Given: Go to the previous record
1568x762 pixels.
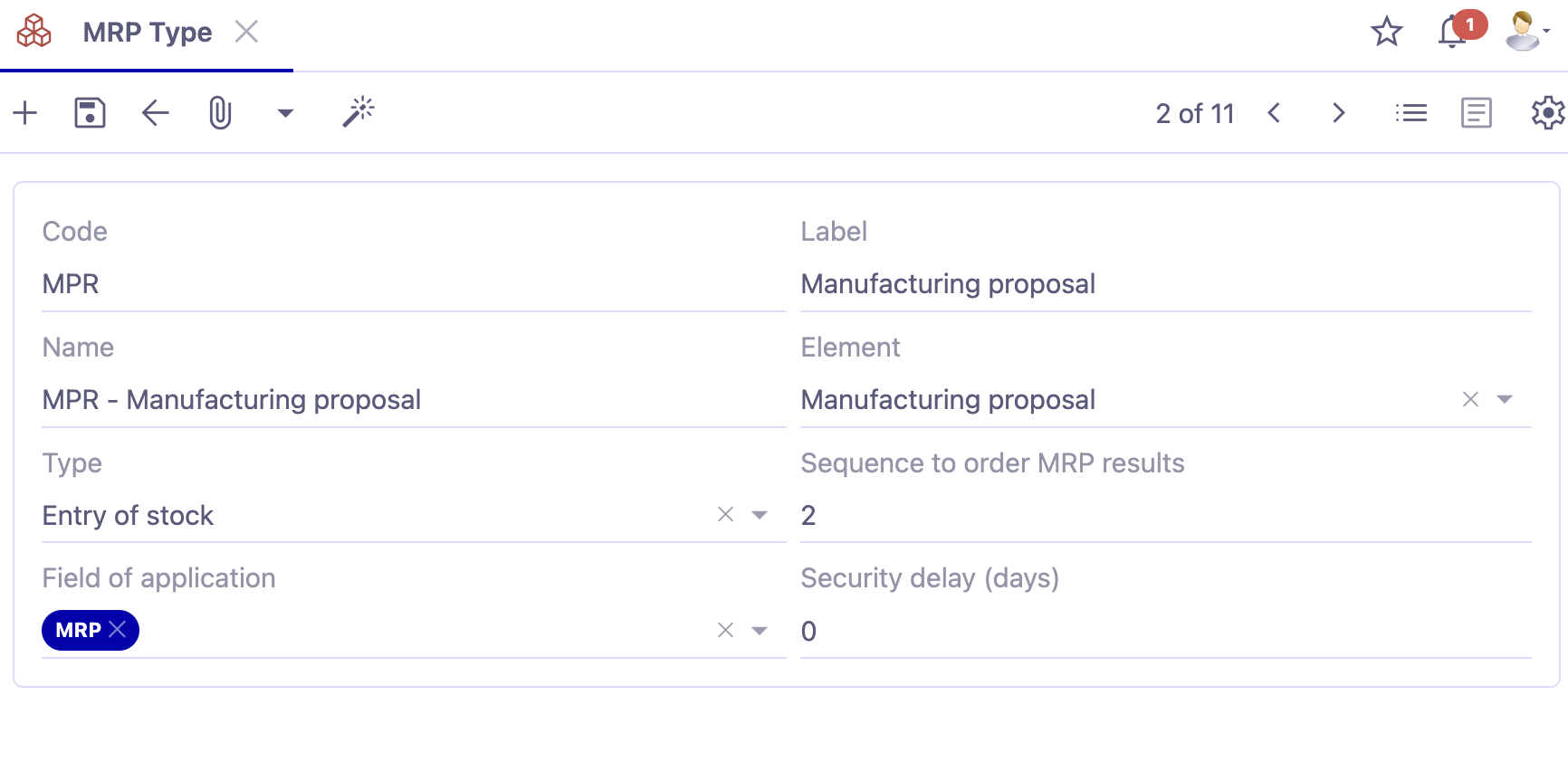Looking at the screenshot, I should 1275,112.
